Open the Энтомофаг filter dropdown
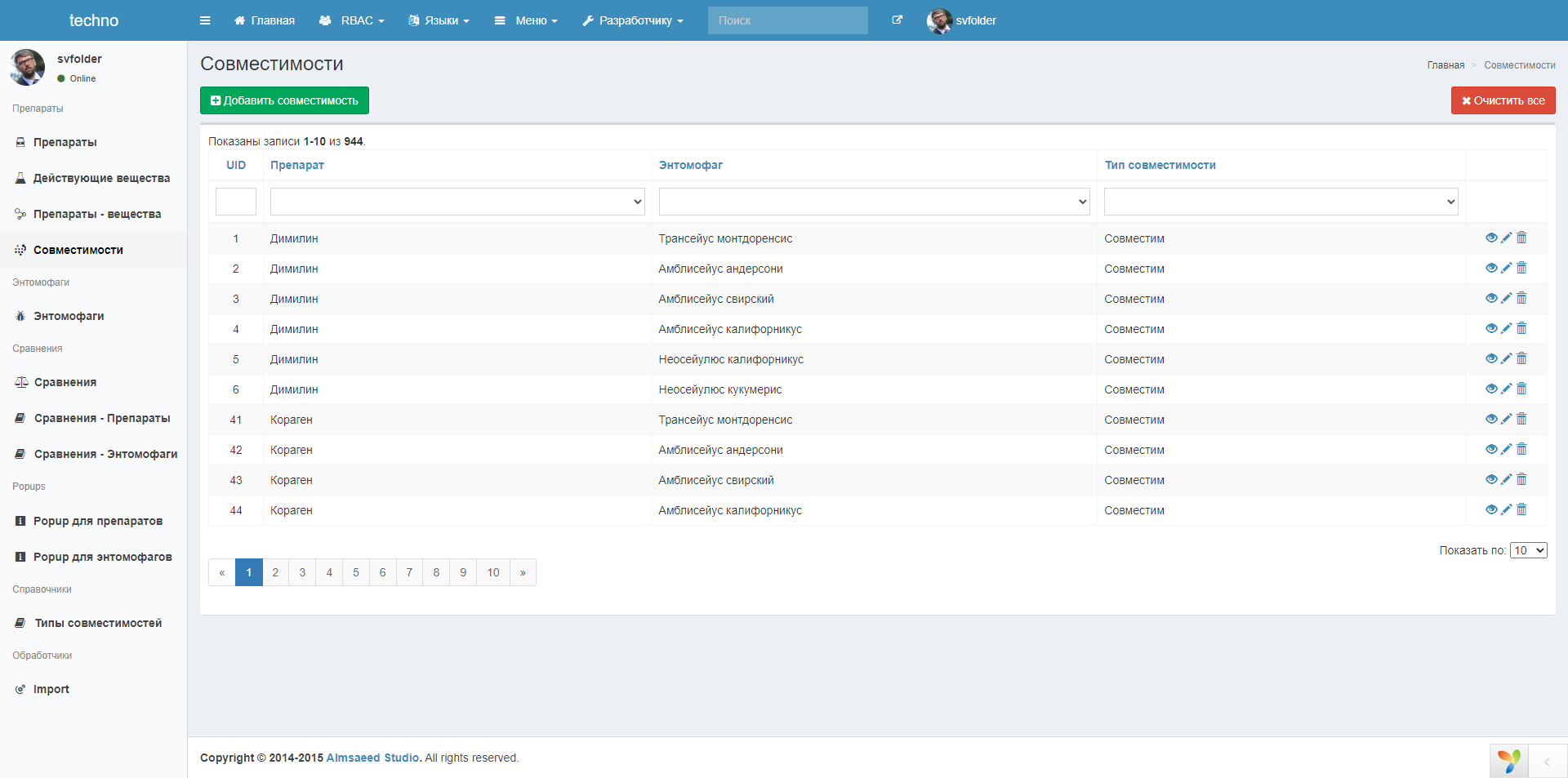Image resolution: width=1568 pixels, height=778 pixels. pyautogui.click(x=874, y=202)
